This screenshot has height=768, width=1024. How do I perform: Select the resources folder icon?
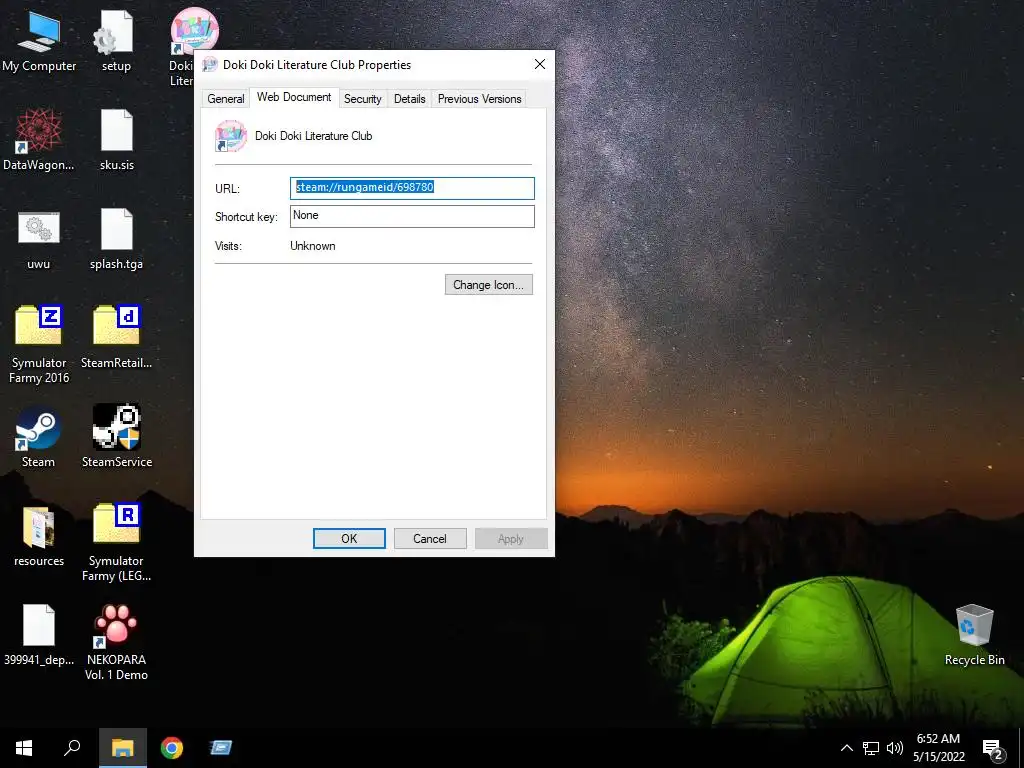click(39, 536)
